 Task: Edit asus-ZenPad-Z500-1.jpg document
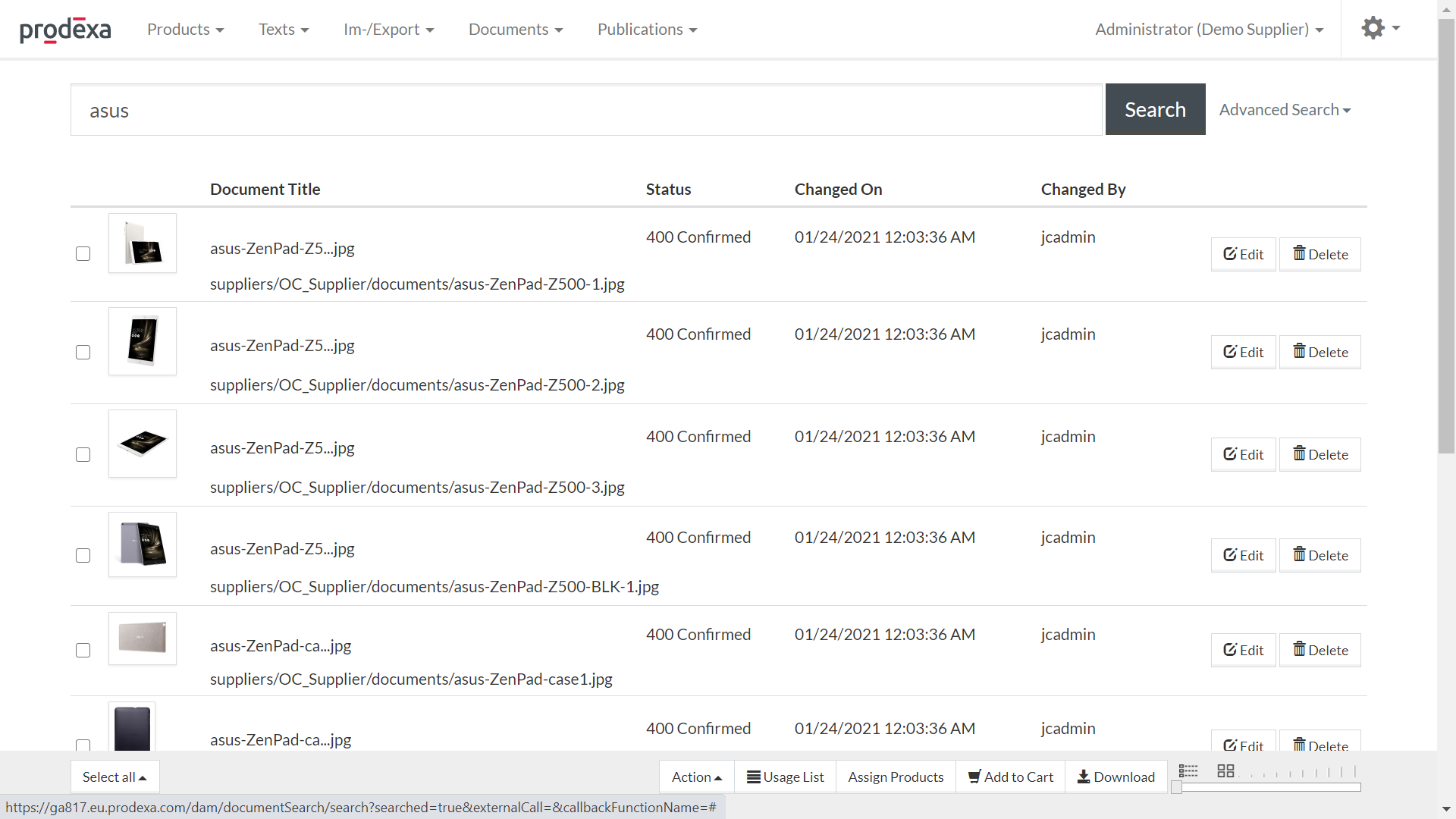coord(1243,254)
